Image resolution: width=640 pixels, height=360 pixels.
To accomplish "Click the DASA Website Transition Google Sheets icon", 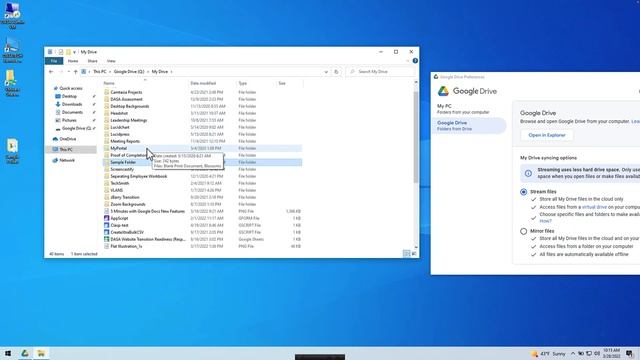I will pos(107,239).
